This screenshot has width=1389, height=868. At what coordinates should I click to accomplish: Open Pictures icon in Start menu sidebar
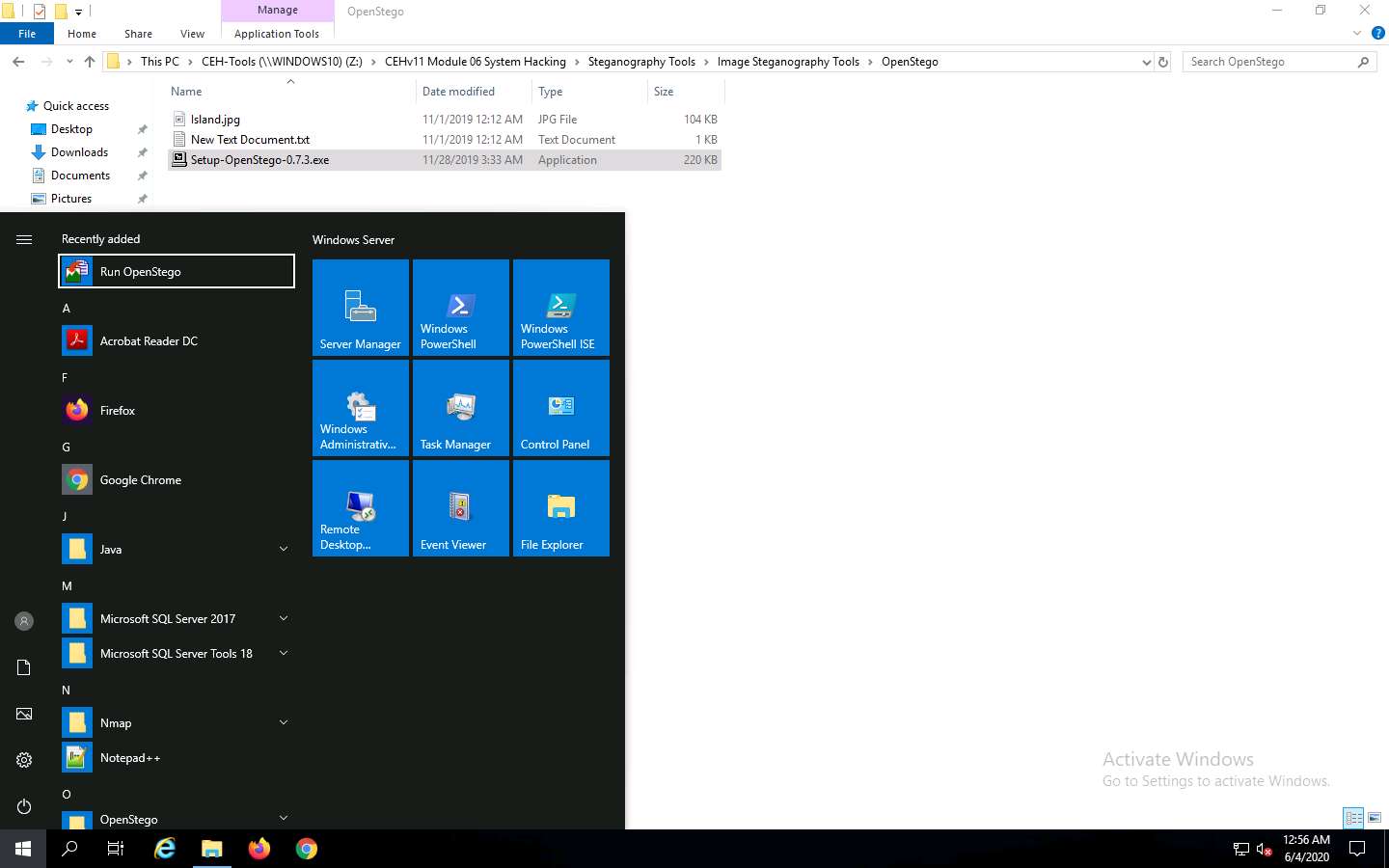point(24,714)
